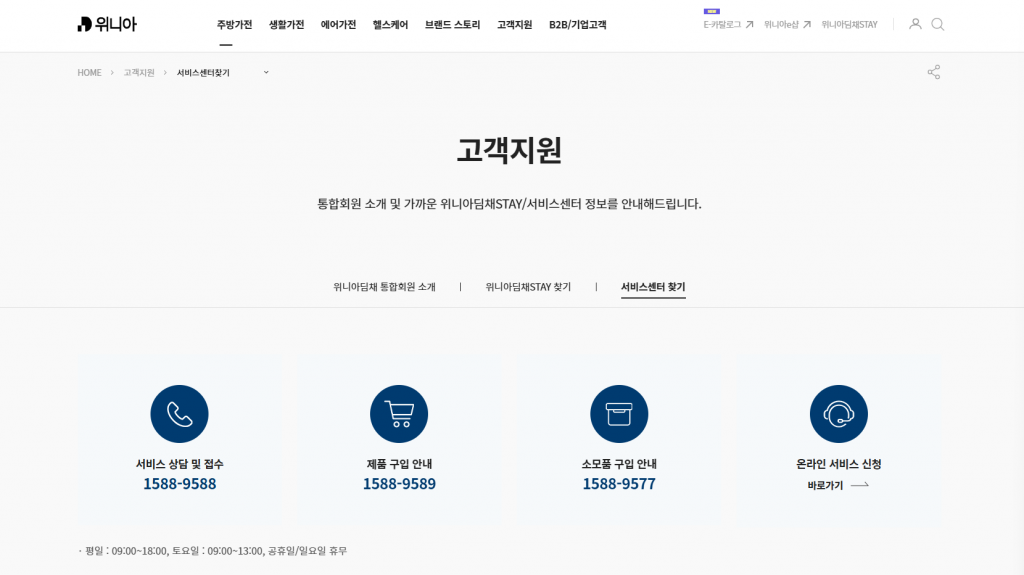
Task: Click the Winia logo
Action: coord(107,24)
